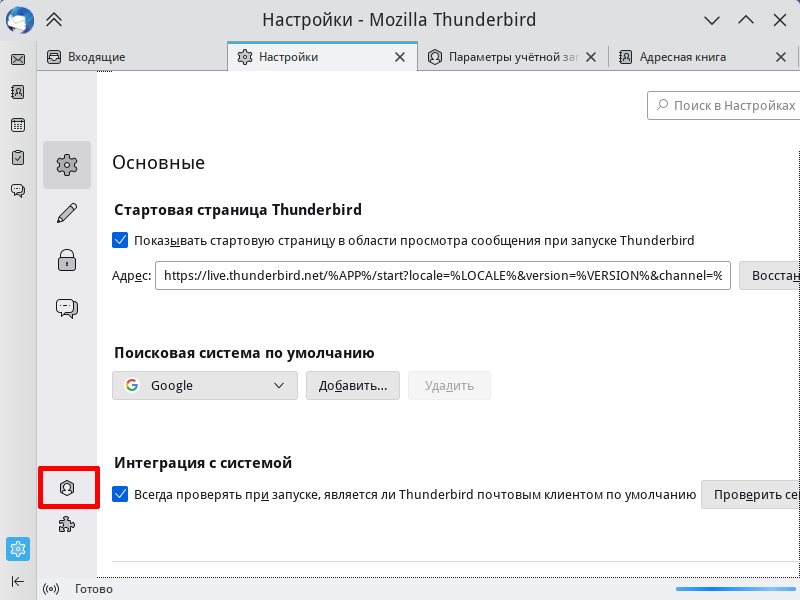Toggle default mail client check checkbox
This screenshot has width=800, height=600.
(x=120, y=494)
